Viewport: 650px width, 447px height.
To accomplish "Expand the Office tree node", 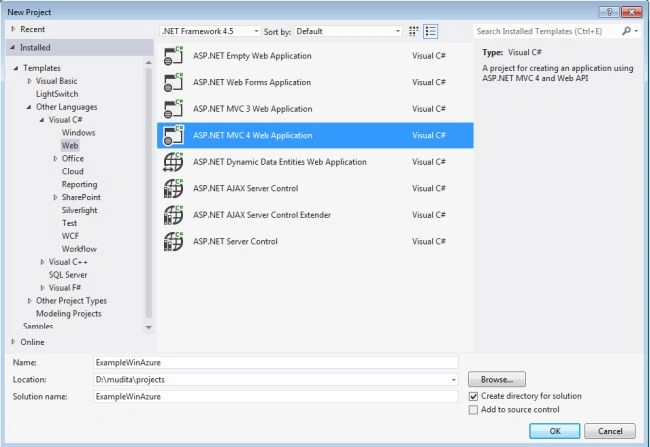I will [55, 159].
